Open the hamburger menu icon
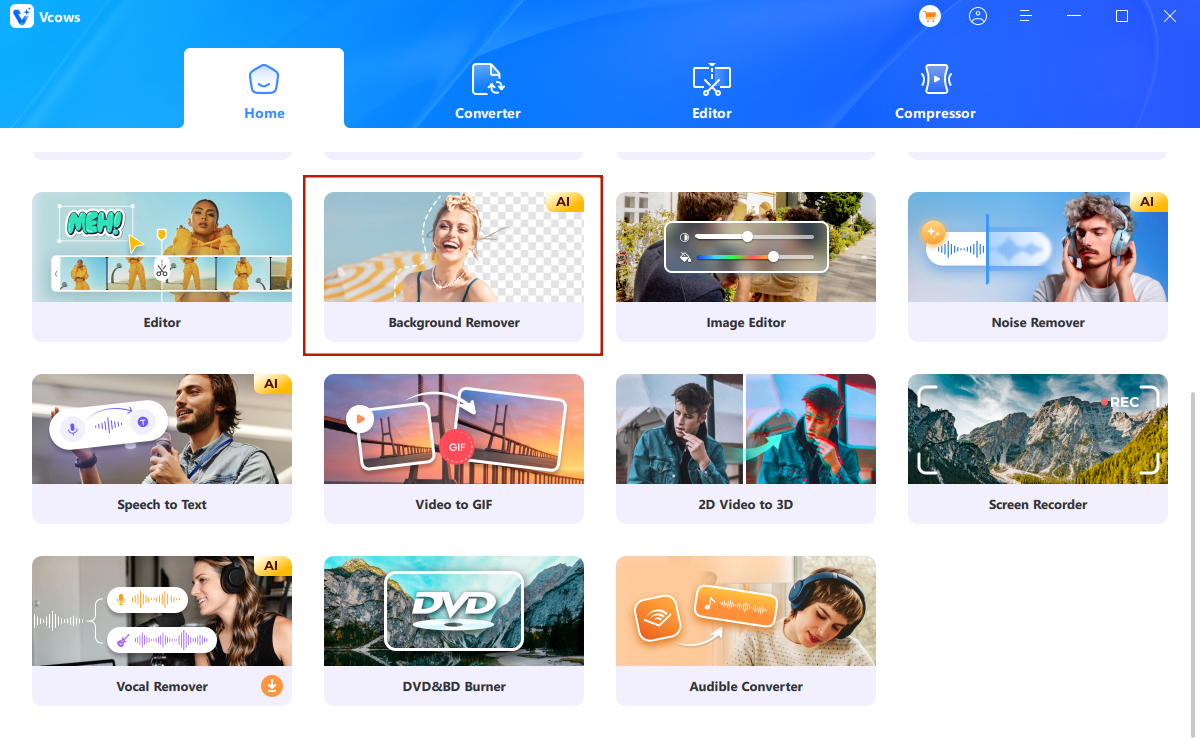This screenshot has width=1200, height=740. pyautogui.click(x=1025, y=16)
